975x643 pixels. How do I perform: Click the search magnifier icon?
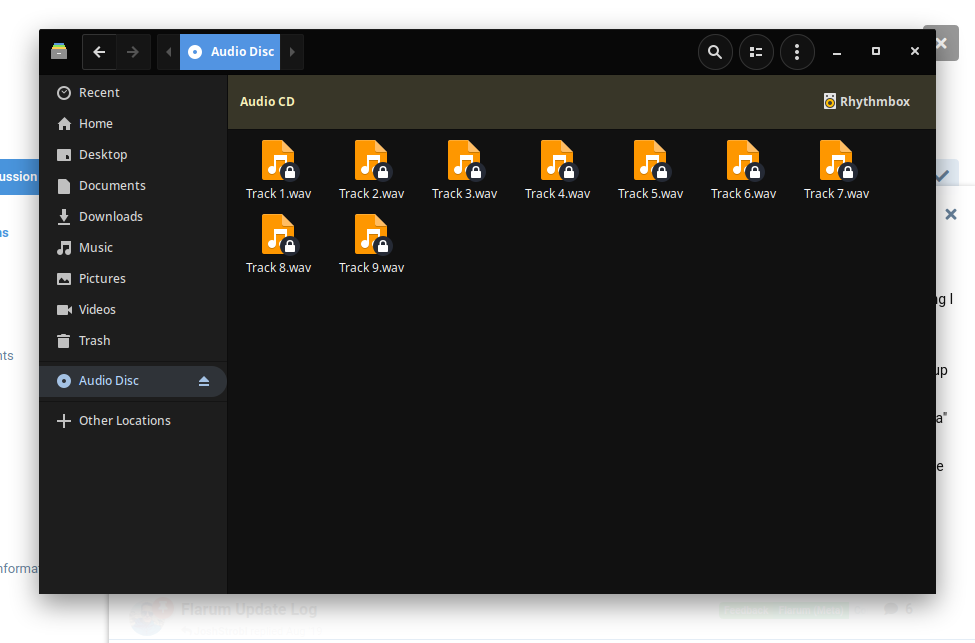click(x=715, y=52)
